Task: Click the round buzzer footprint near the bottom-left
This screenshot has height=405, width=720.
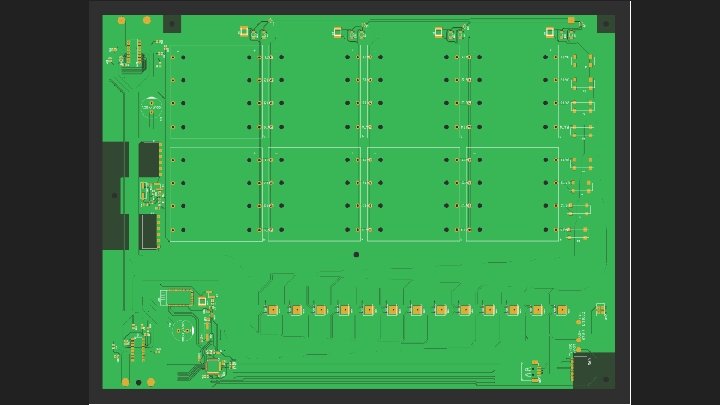Action: [182, 331]
